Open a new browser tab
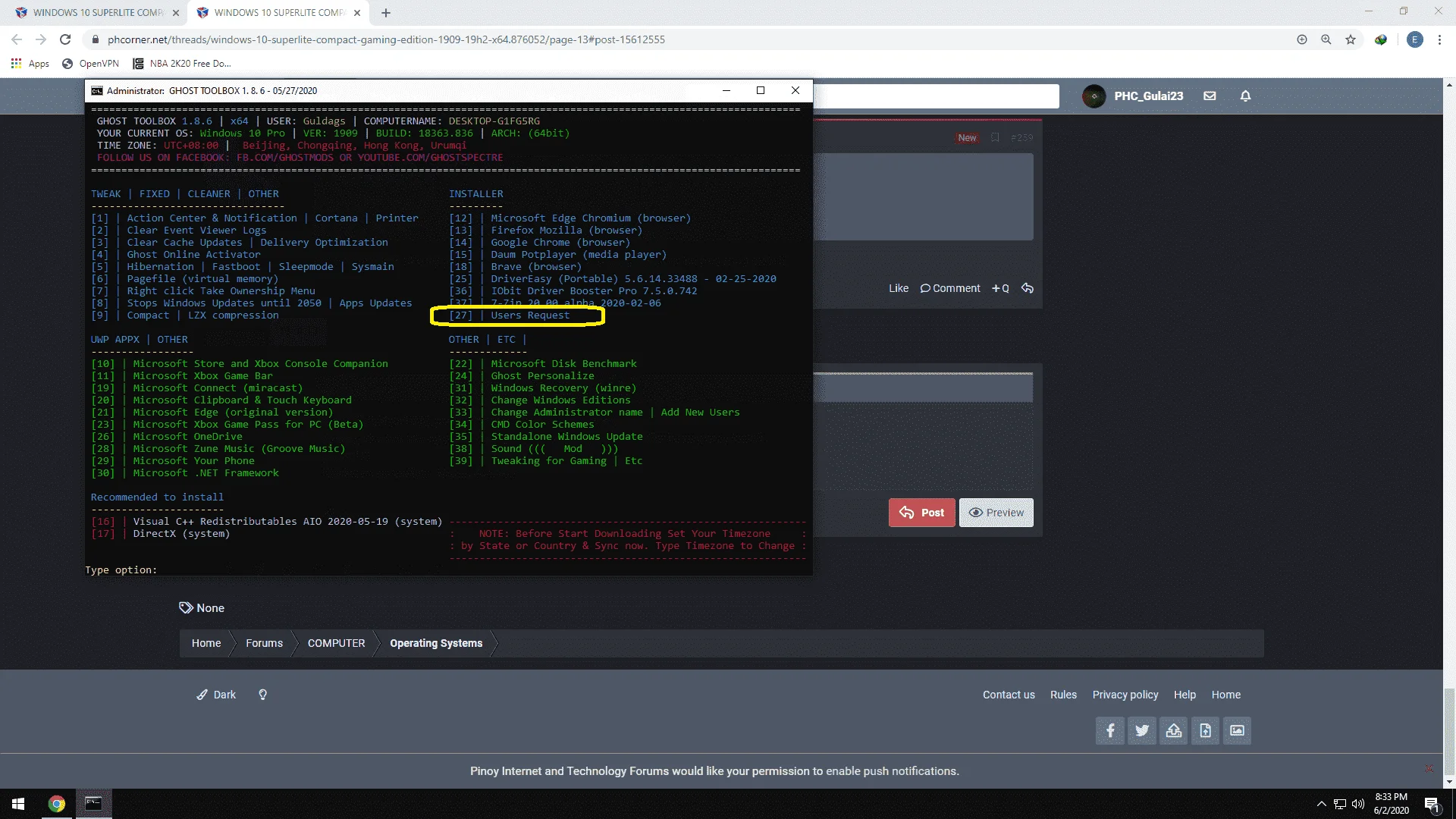The height and width of the screenshot is (819, 1456). pyautogui.click(x=386, y=13)
